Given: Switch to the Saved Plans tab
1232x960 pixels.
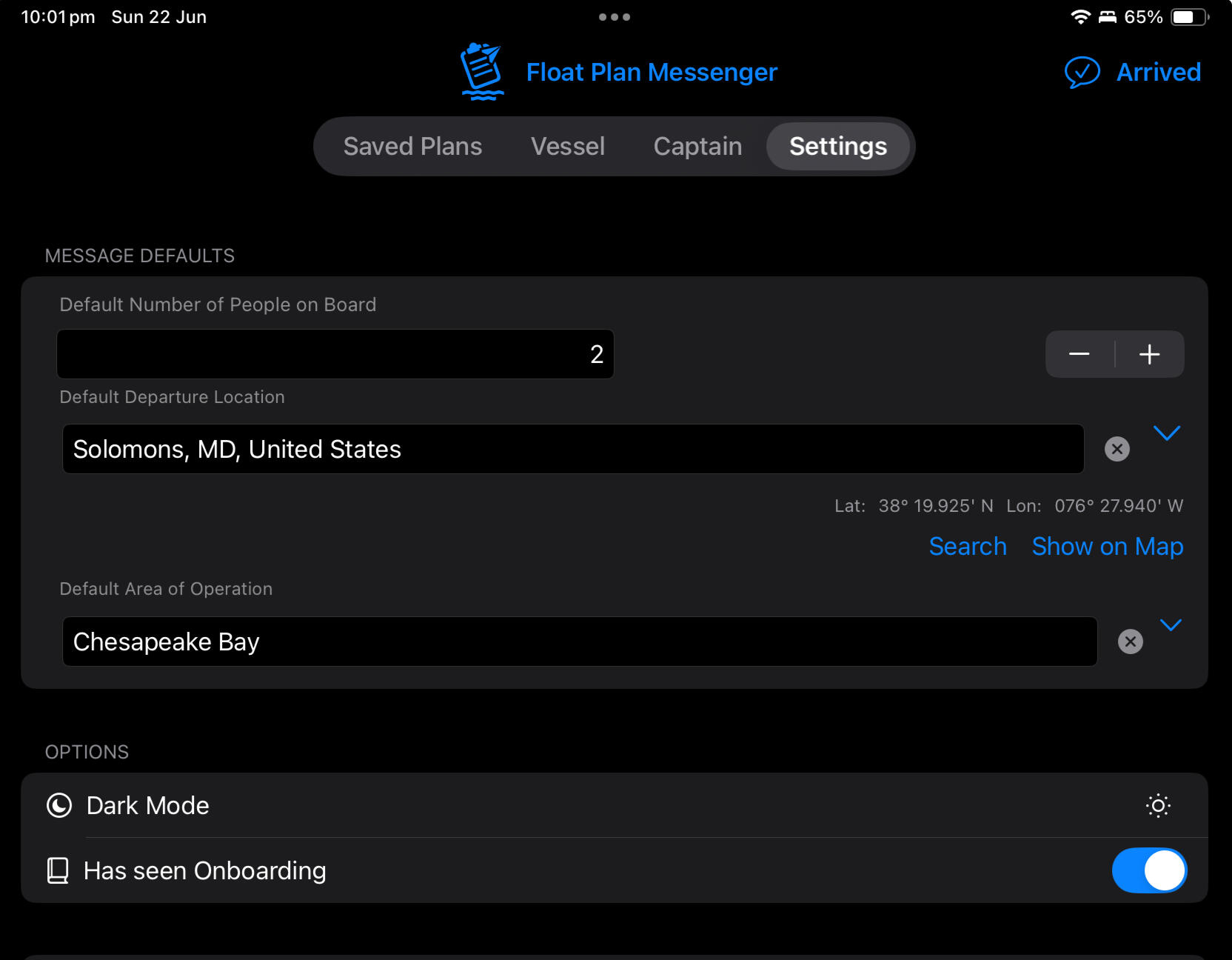Looking at the screenshot, I should coord(412,147).
